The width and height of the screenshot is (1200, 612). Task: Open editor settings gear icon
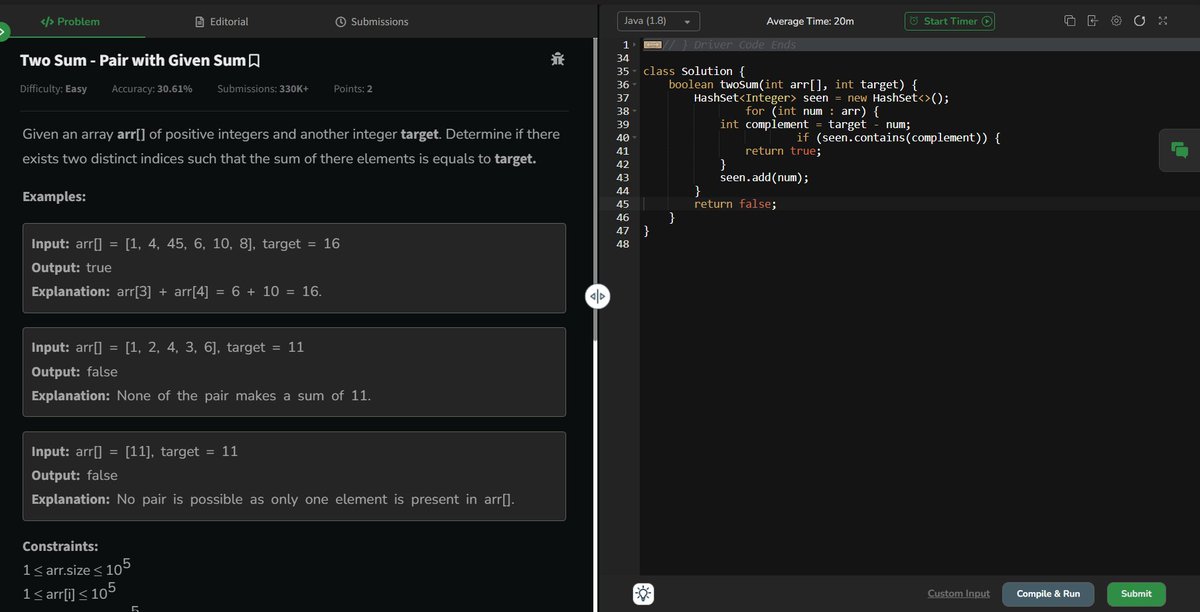pyautogui.click(x=1116, y=21)
